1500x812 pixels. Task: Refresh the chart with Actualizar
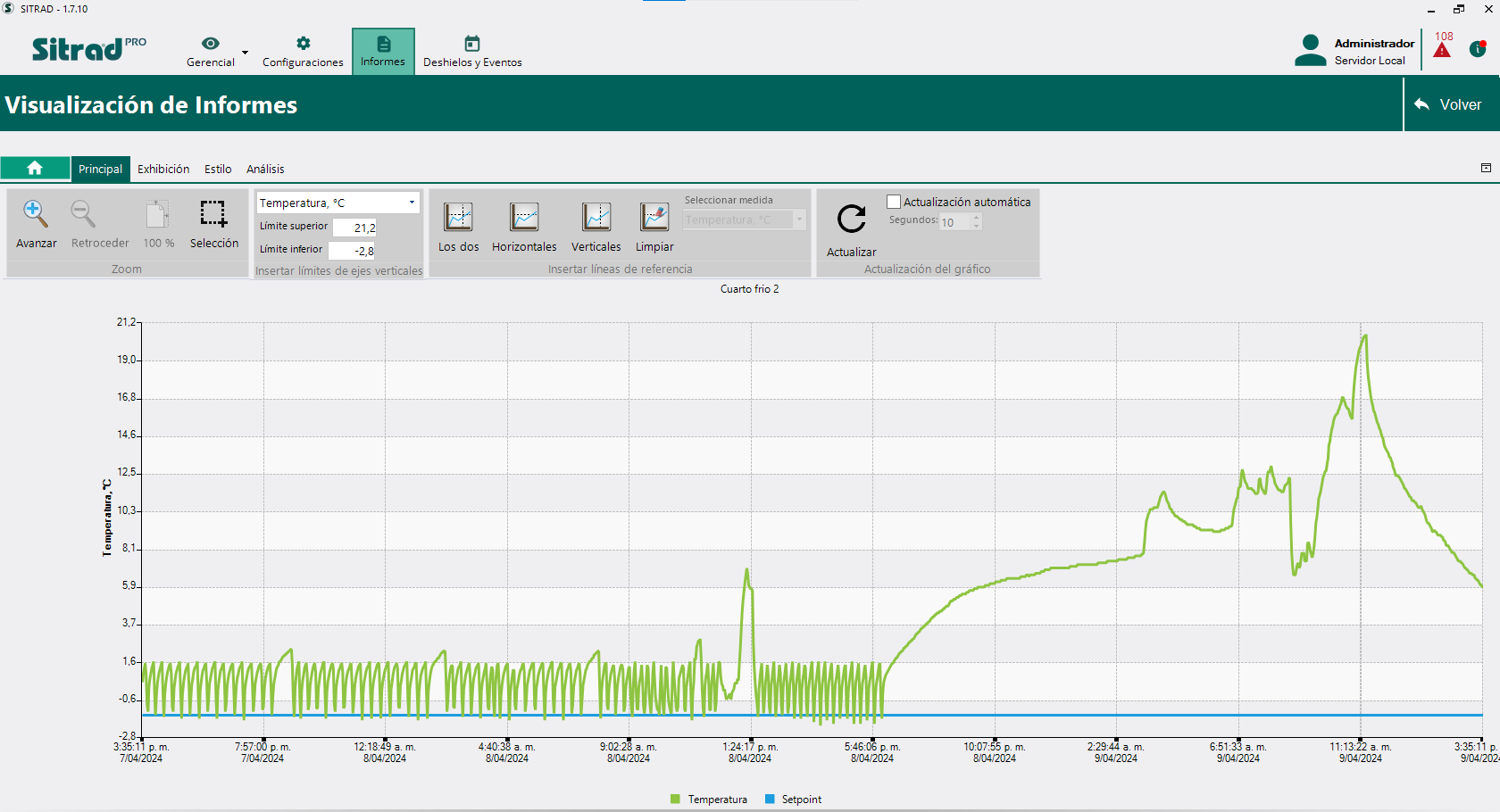[x=851, y=220]
